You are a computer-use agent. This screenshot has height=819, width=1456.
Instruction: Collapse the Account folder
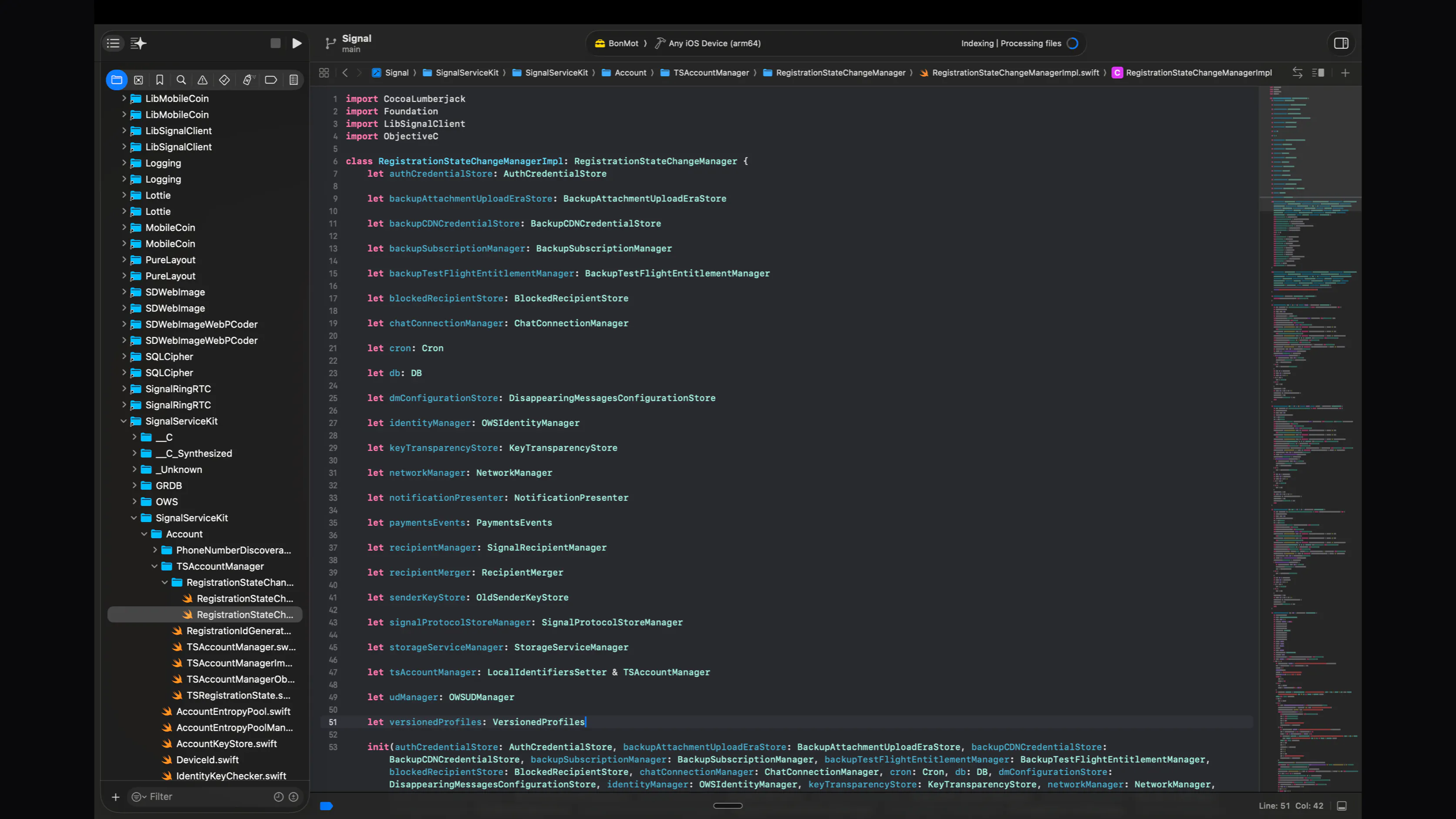coord(145,534)
